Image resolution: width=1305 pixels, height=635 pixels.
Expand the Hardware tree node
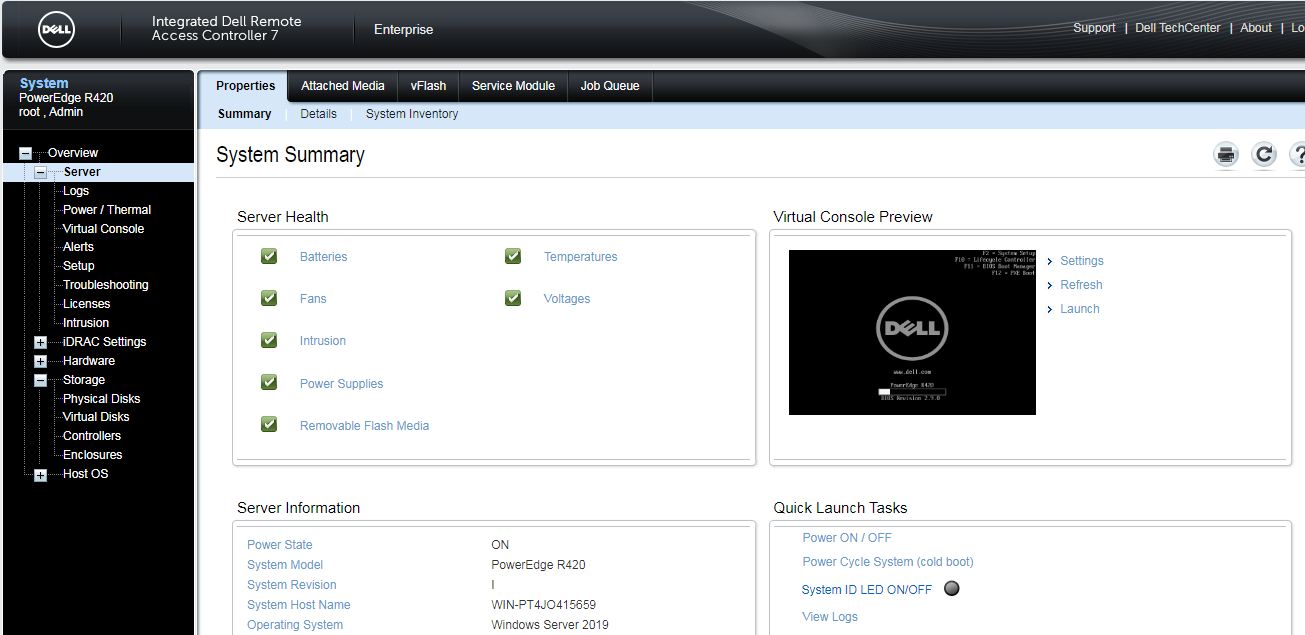coord(38,360)
